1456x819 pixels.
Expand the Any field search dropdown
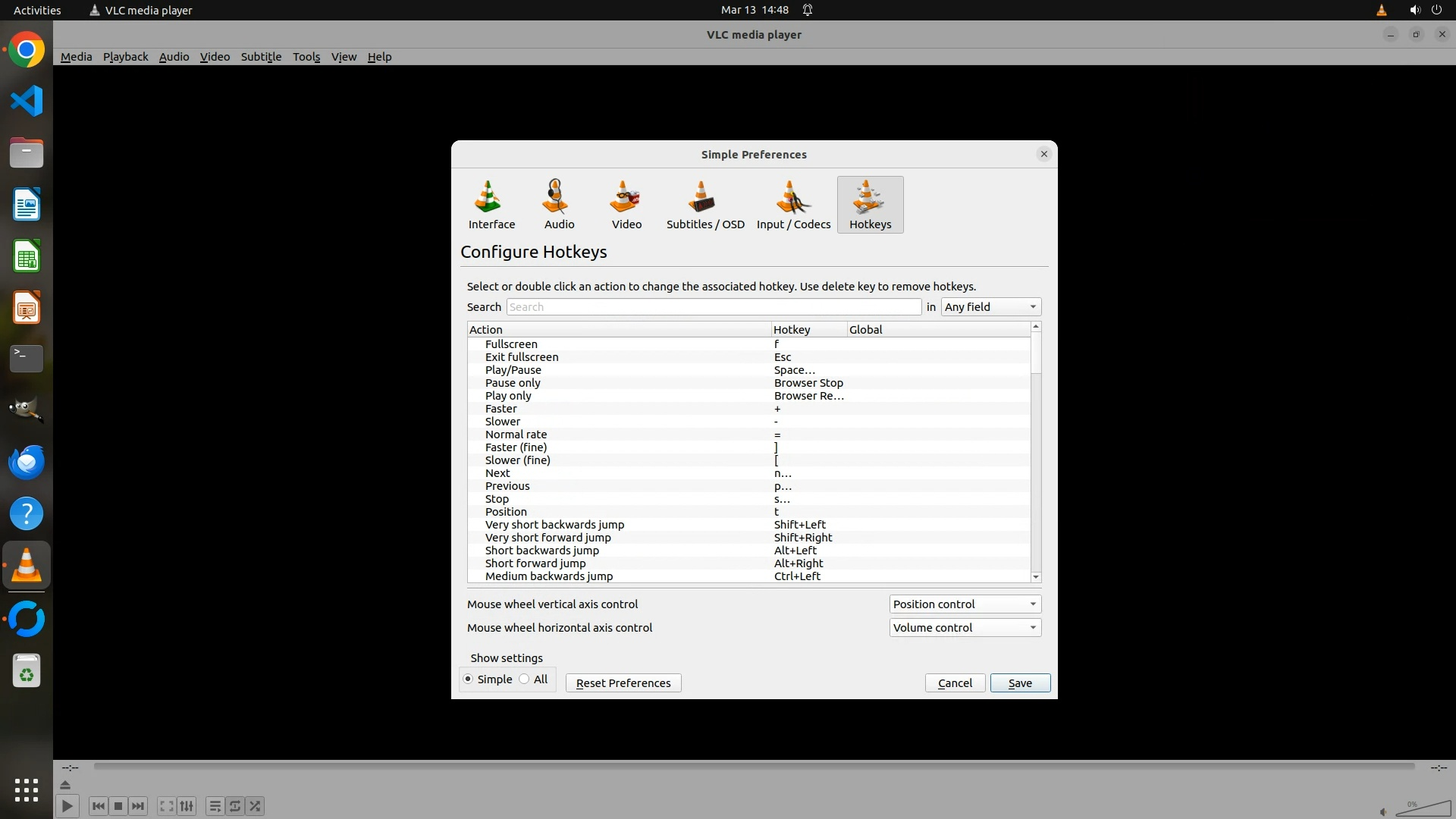click(x=990, y=307)
